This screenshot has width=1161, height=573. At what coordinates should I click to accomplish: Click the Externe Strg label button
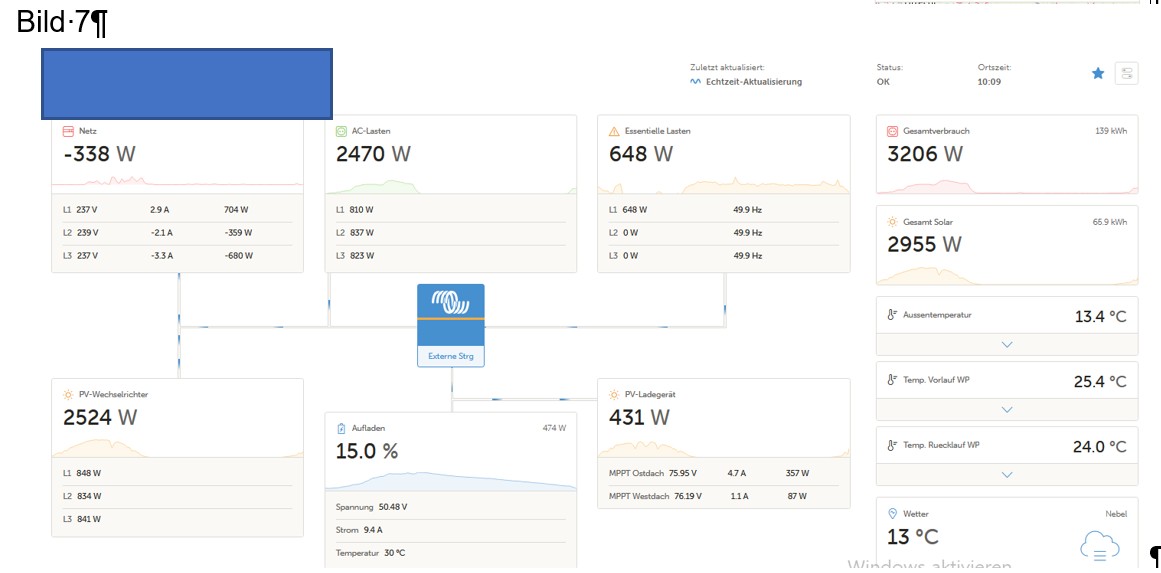[x=451, y=356]
